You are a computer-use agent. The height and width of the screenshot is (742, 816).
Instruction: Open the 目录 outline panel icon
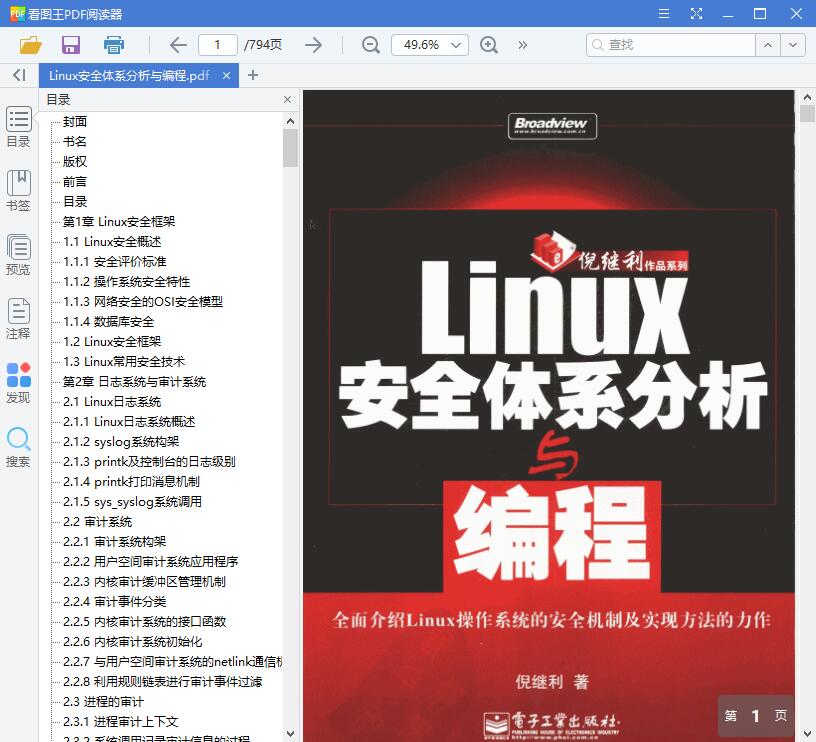click(x=19, y=127)
